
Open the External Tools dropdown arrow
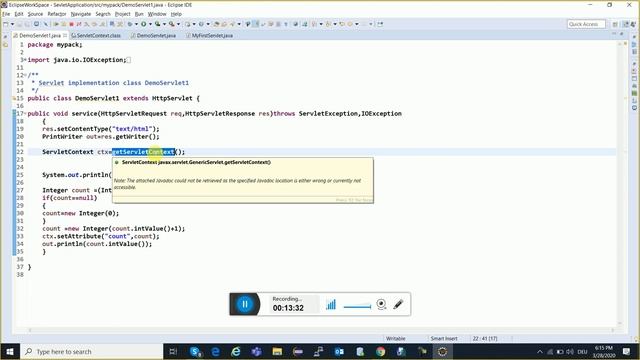click(178, 24)
